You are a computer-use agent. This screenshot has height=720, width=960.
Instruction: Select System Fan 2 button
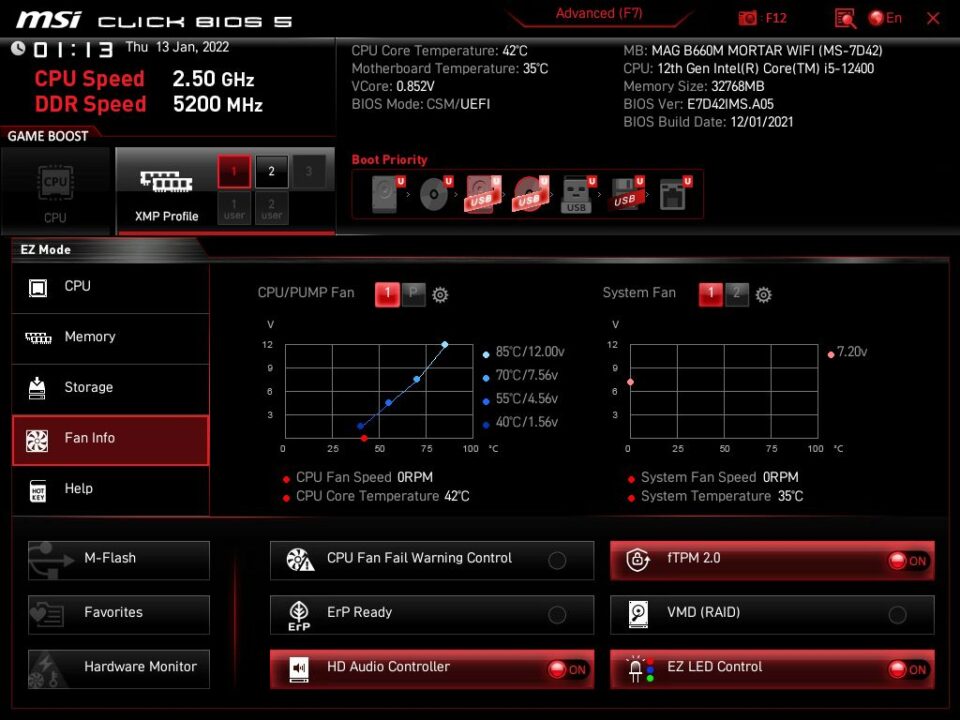coord(736,293)
